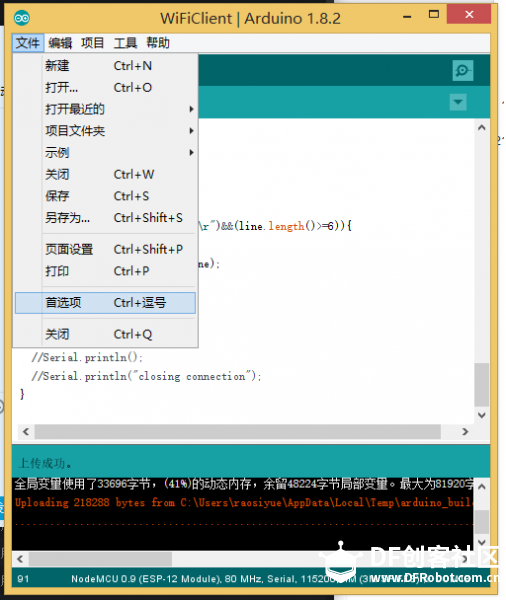Select 另存为... in the file menu
506x600 pixels.
[105, 218]
